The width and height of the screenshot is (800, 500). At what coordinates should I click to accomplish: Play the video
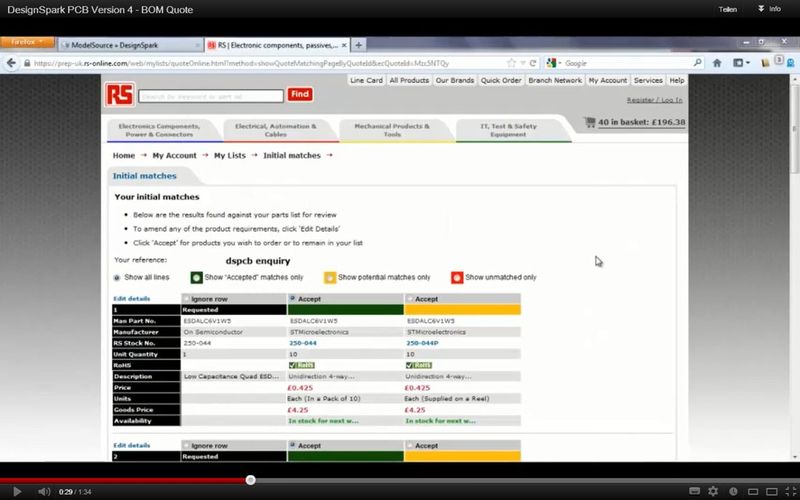coord(17,491)
